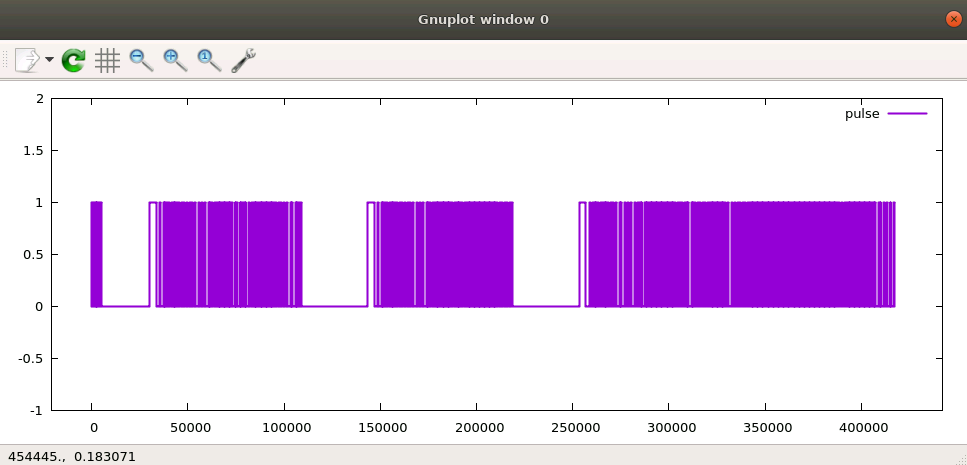Click the magnifier with minus sign
This screenshot has width=967, height=465.
tap(141, 60)
